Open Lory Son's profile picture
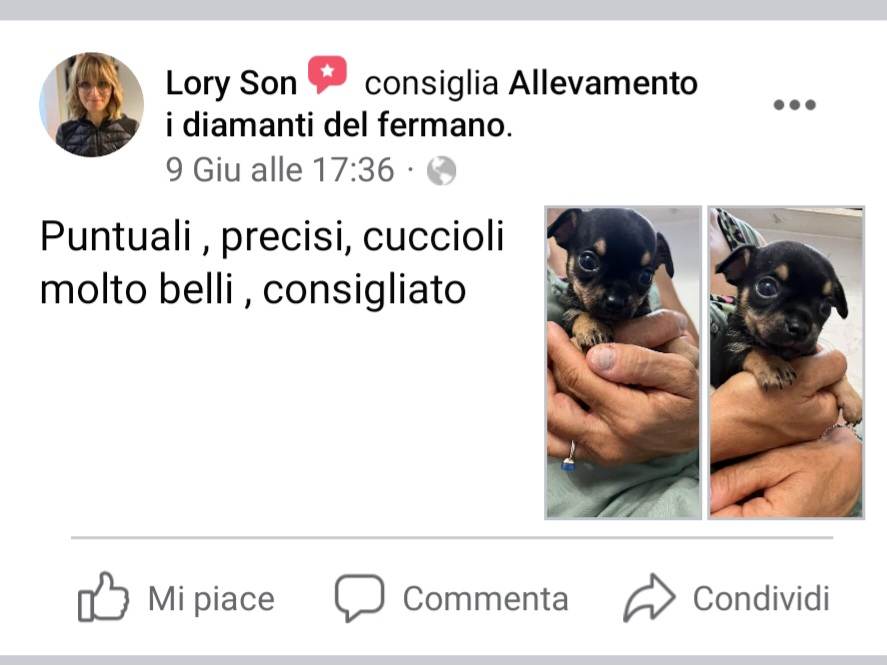 92,105
